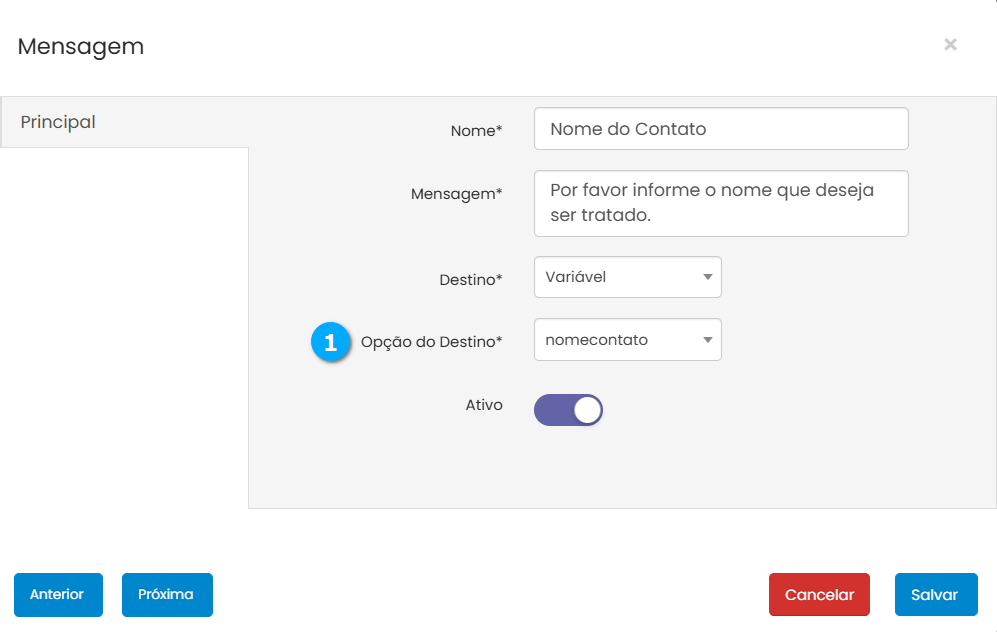Select the Principal tab
This screenshot has width=997, height=632.
(x=58, y=122)
